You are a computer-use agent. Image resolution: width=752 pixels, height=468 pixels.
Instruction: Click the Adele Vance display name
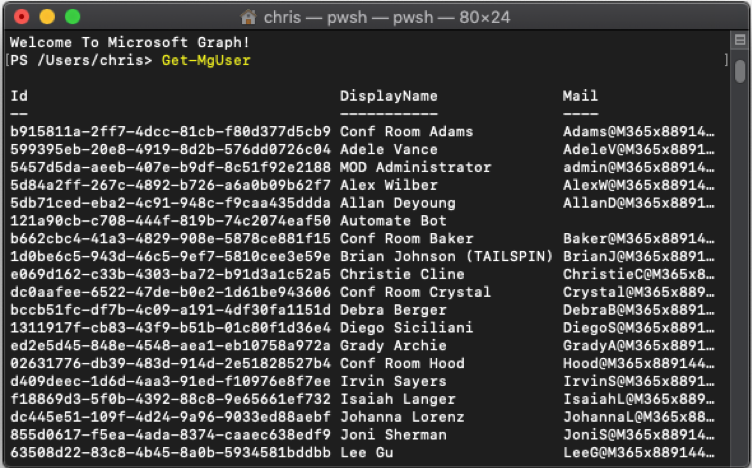388,150
